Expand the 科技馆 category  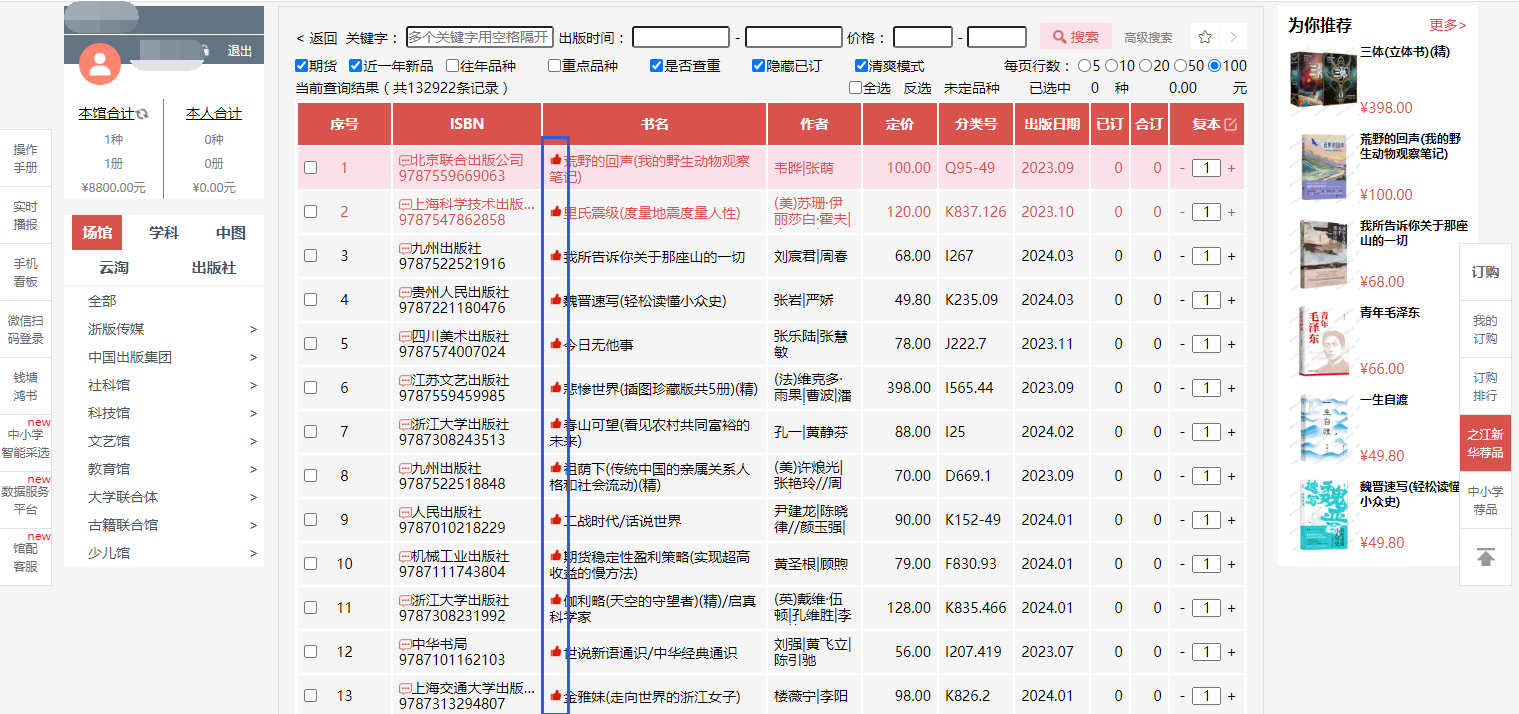point(253,413)
